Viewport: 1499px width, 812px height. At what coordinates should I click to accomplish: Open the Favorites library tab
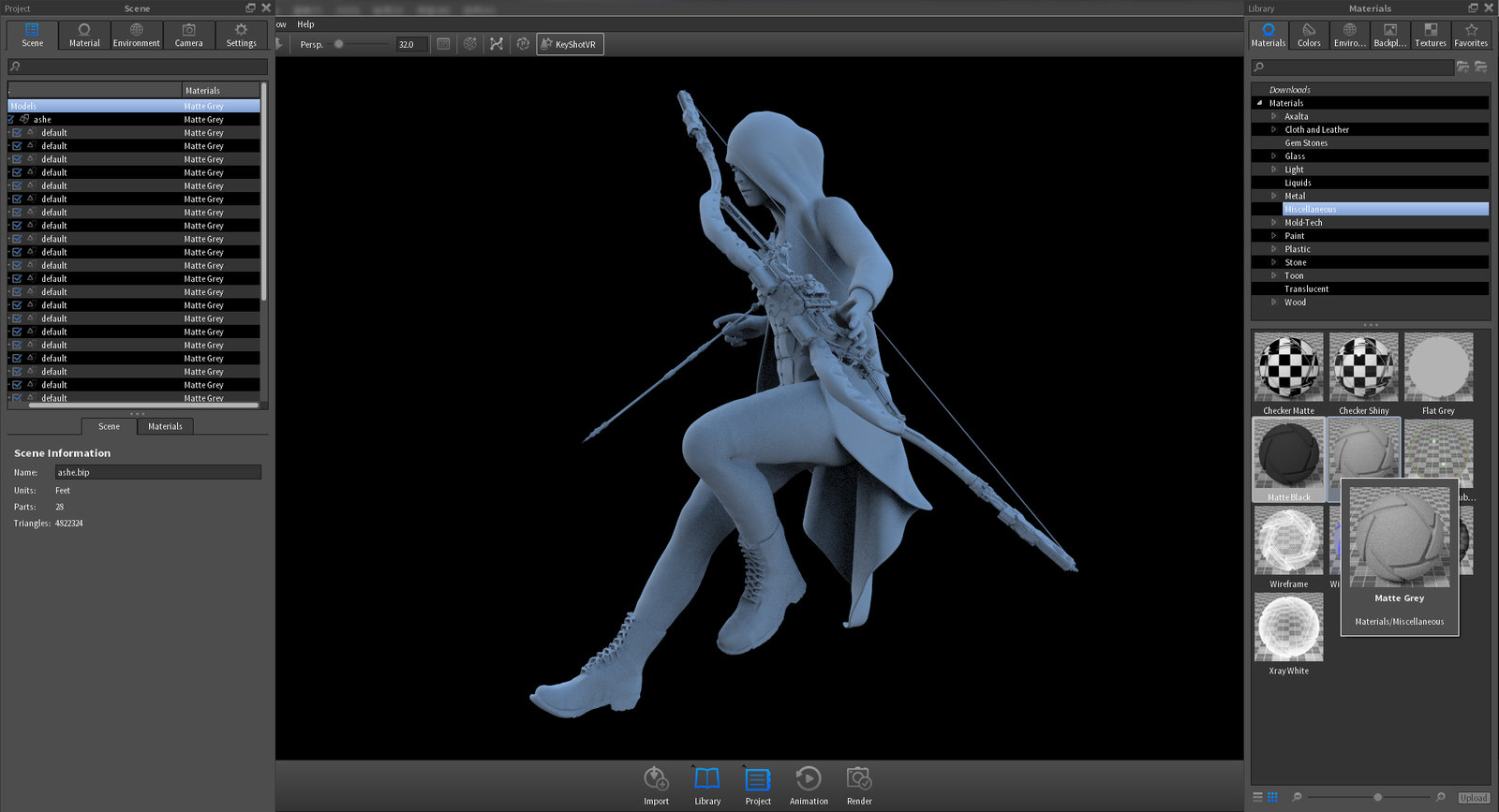[x=1471, y=35]
